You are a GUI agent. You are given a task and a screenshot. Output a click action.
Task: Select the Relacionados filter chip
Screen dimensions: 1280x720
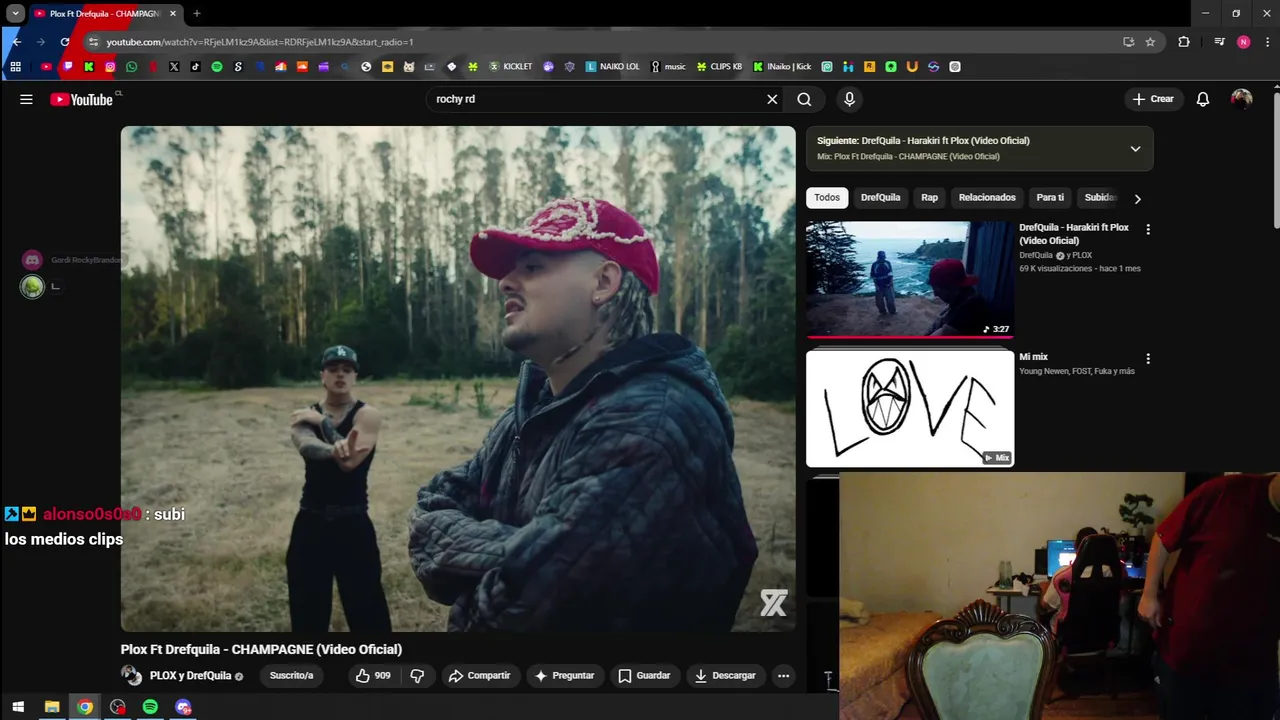point(987,197)
